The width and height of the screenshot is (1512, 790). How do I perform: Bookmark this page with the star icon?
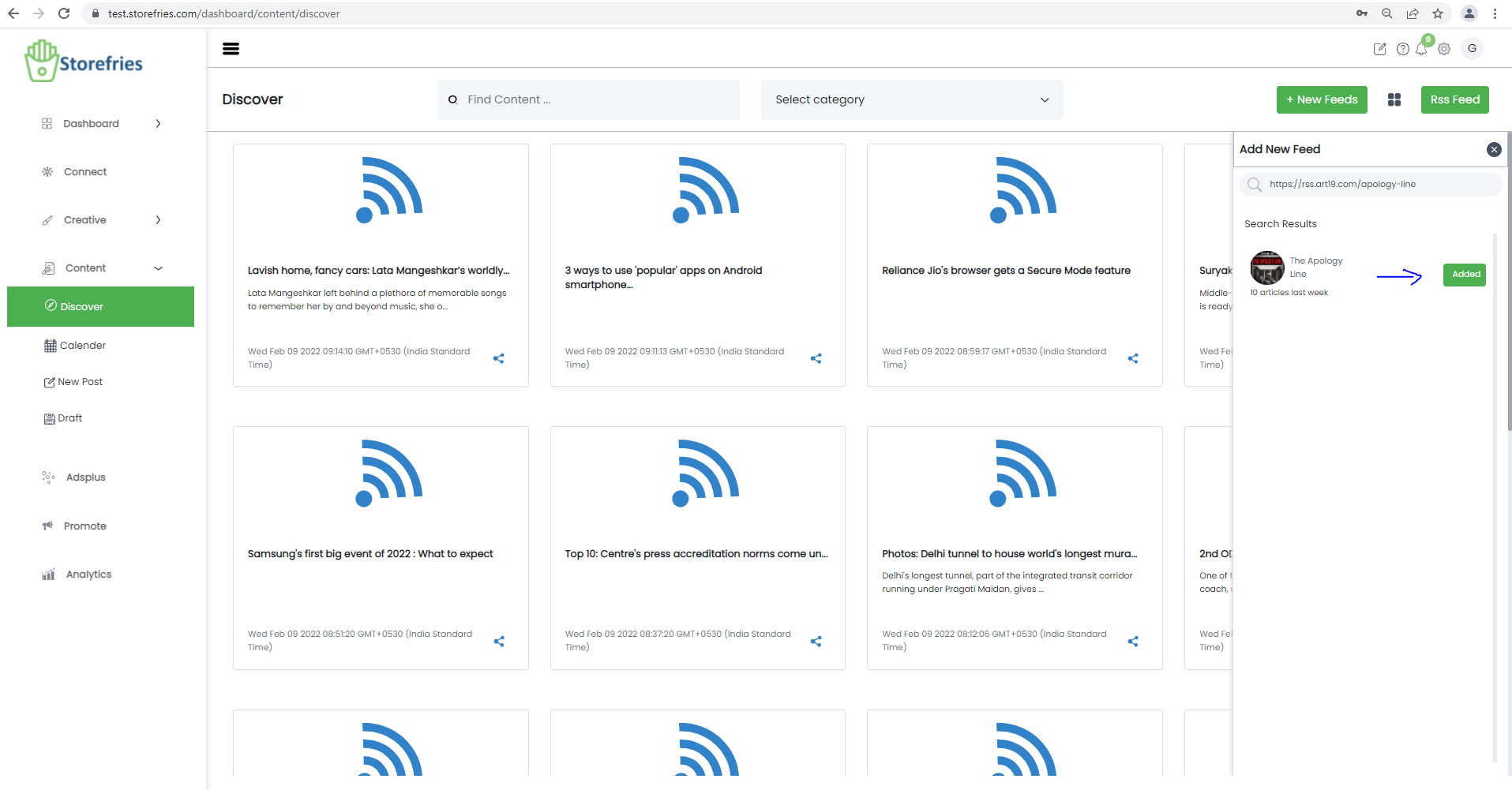(x=1438, y=13)
